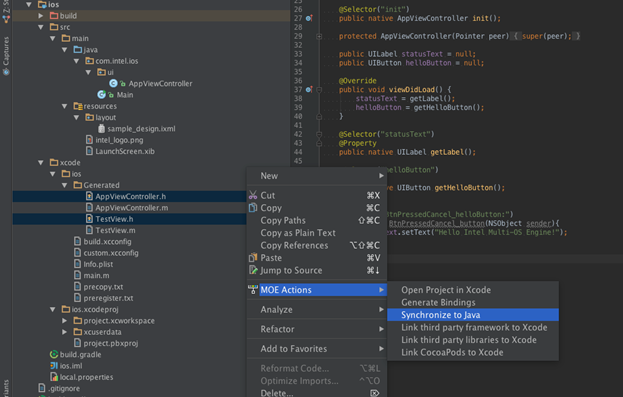Viewport: 623px width, 397px height.
Task: Toggle the code fold marker on line 42
Action: point(319,134)
